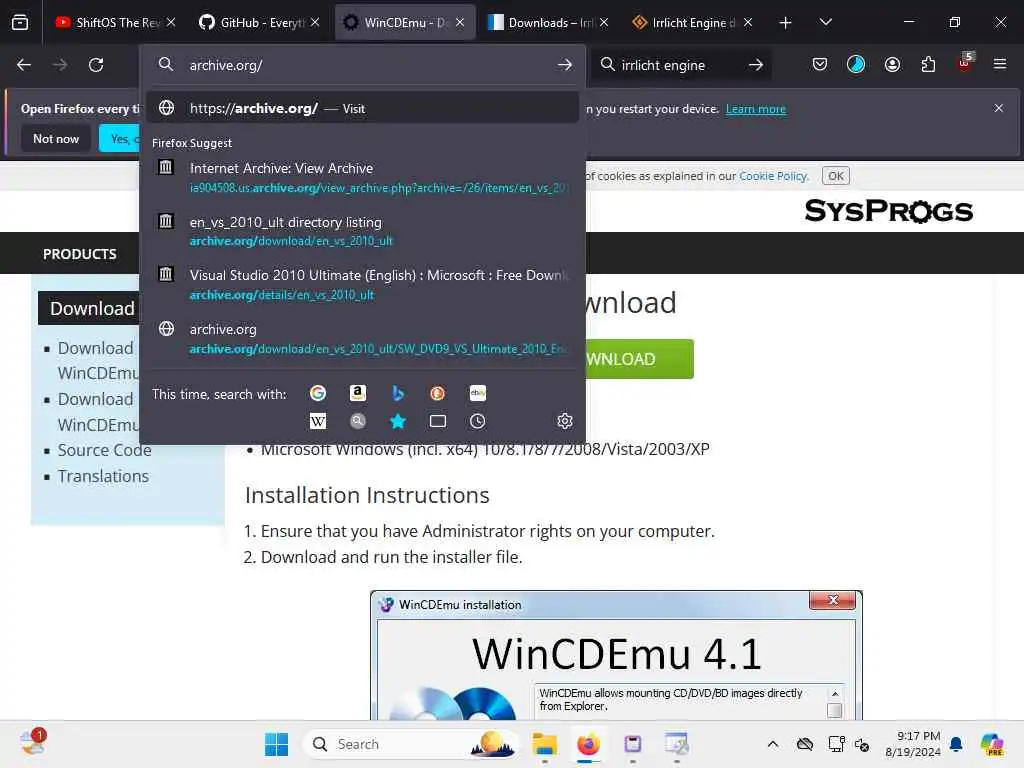This screenshot has width=1024, height=768.
Task: Search this time with eBay
Action: tap(477, 392)
